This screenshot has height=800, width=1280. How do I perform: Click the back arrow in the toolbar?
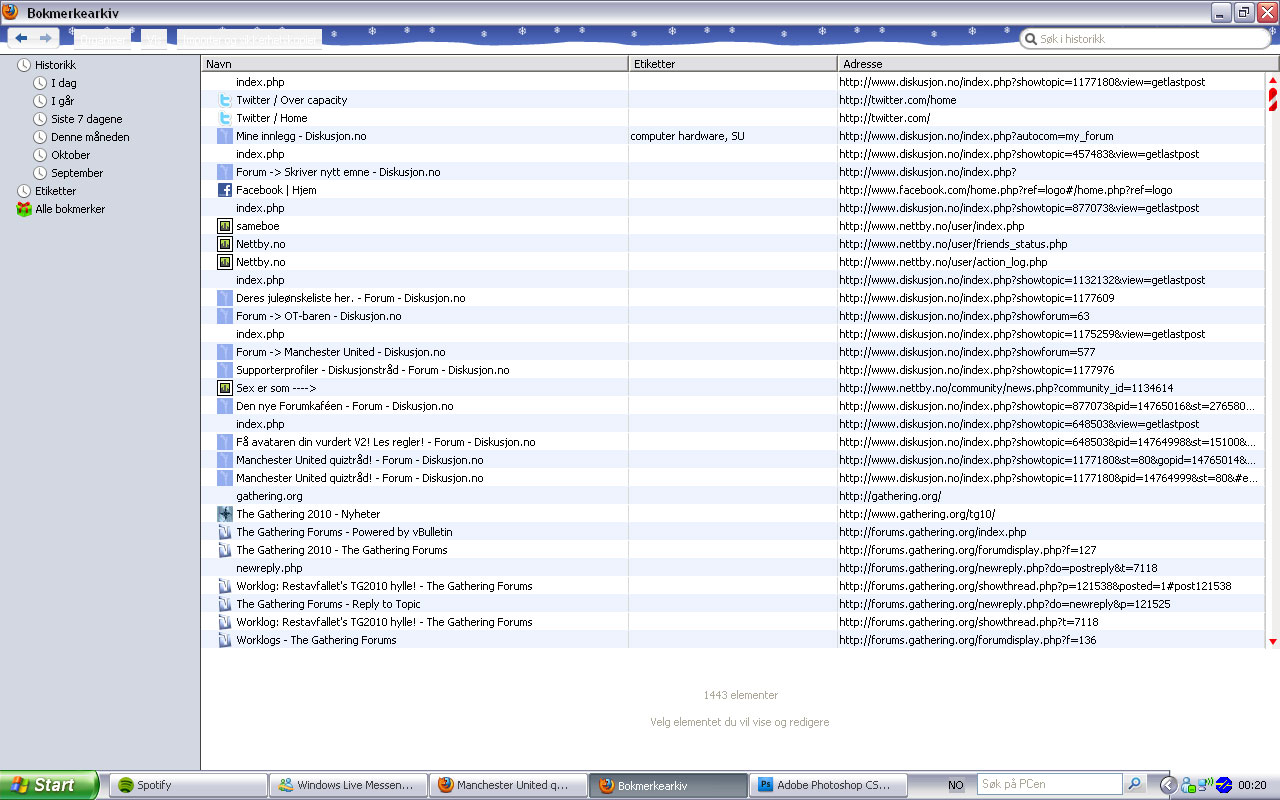(21, 38)
